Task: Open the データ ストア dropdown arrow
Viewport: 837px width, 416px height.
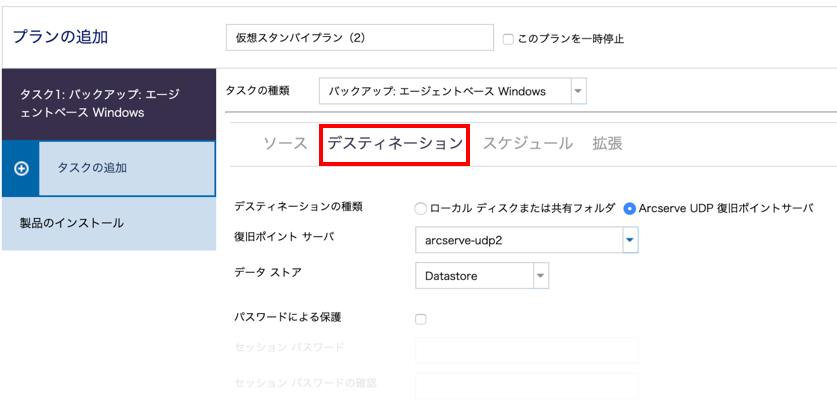Action: [541, 276]
